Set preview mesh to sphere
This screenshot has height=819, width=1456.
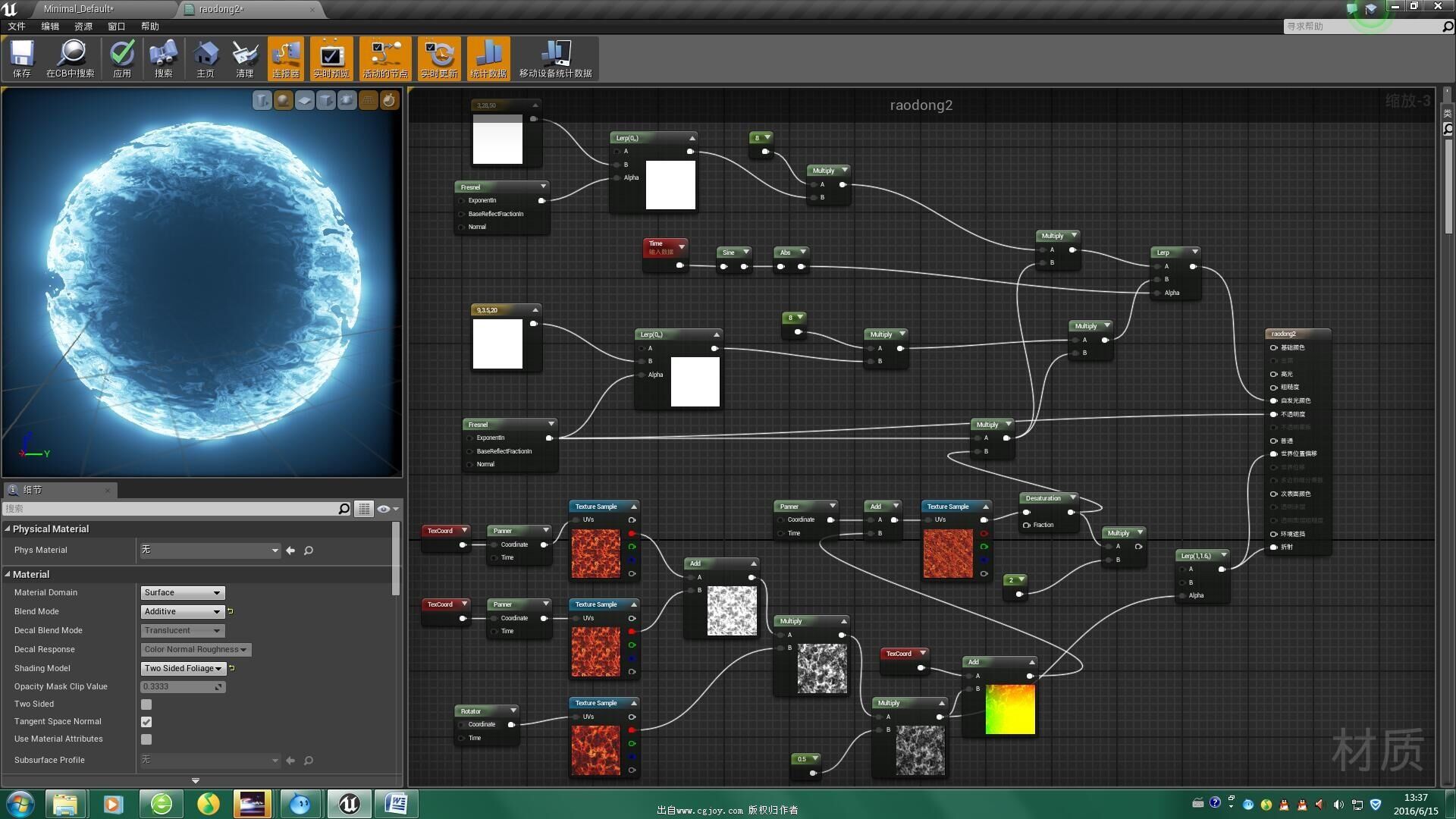[283, 100]
